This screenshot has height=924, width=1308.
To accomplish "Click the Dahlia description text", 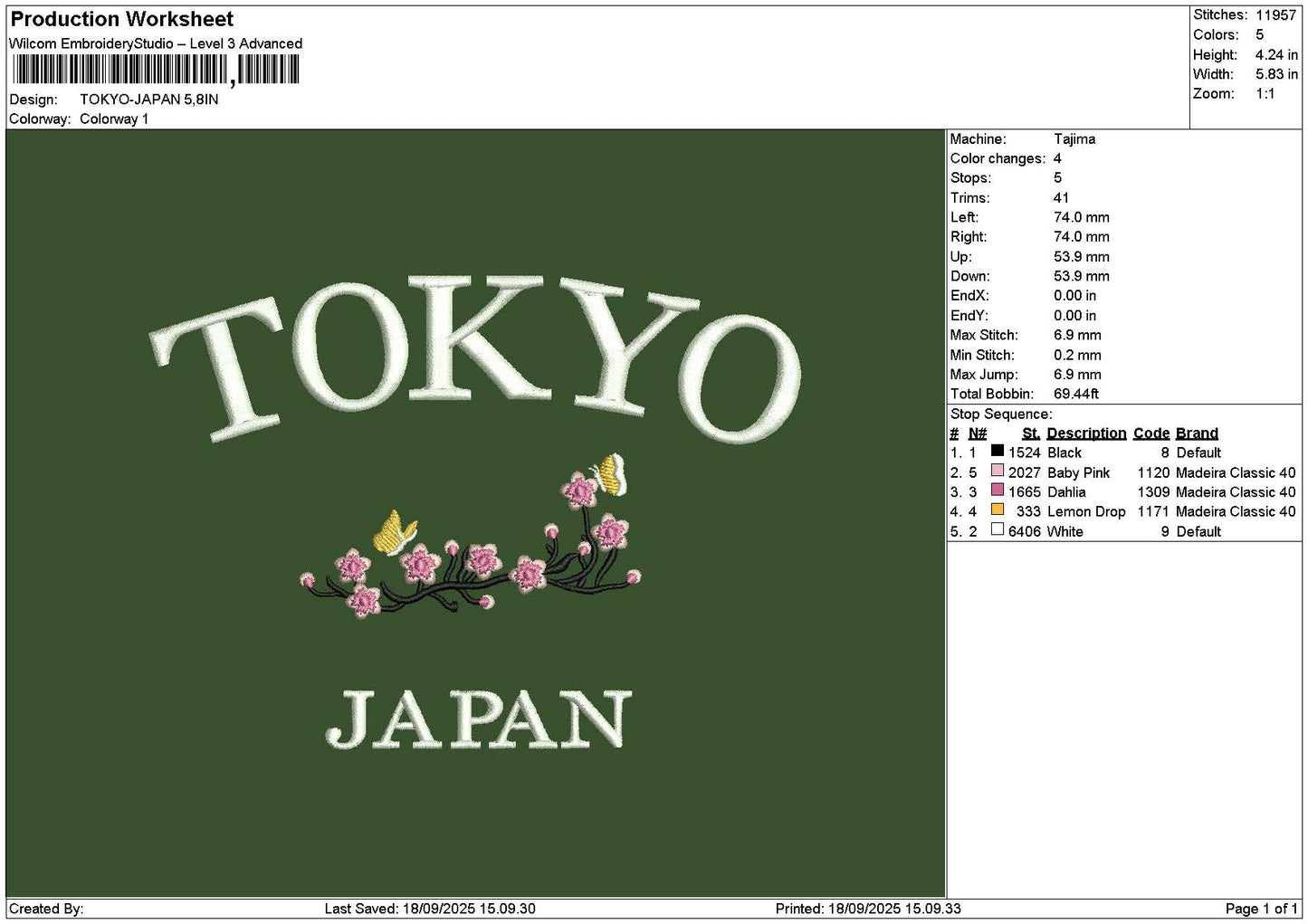I will 1066,492.
